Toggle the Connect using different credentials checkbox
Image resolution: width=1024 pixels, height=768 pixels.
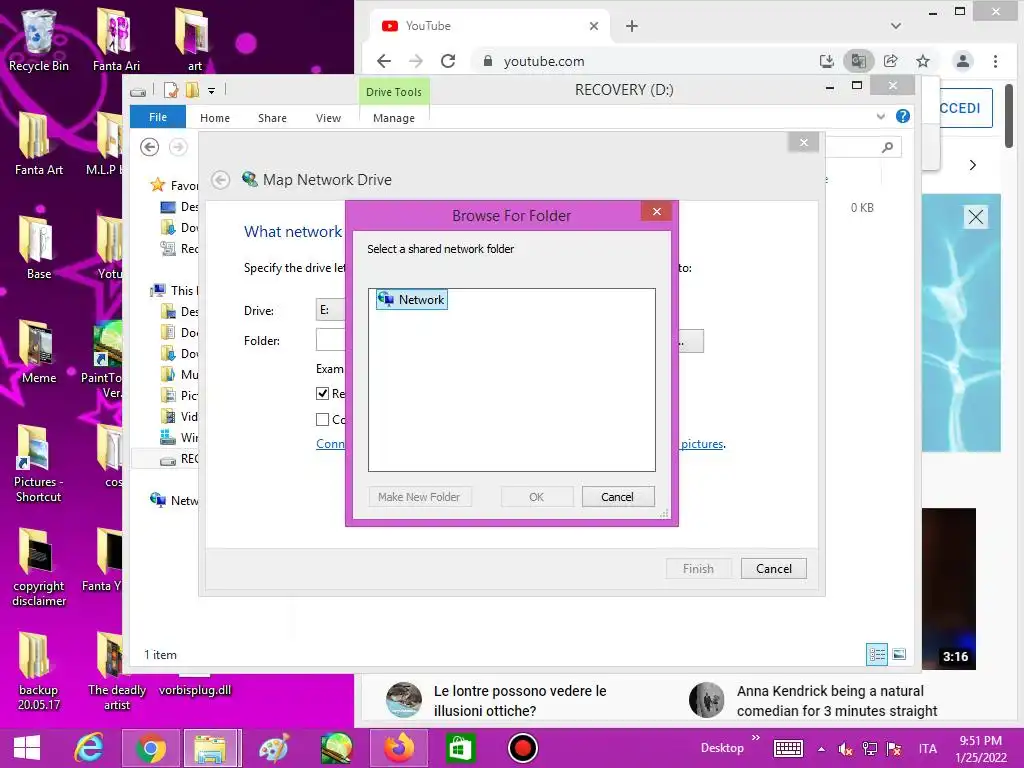click(x=322, y=419)
